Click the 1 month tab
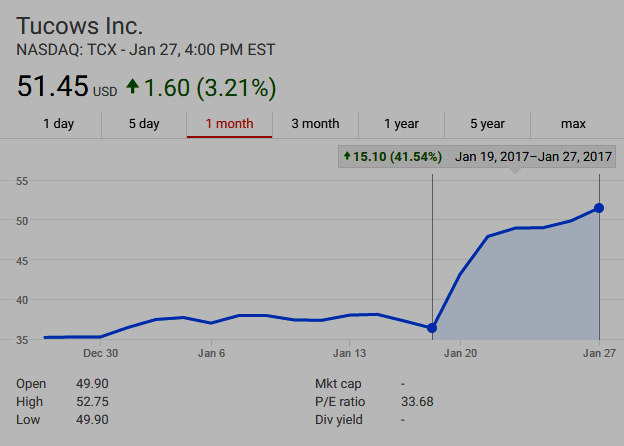The image size is (624, 446). click(230, 124)
